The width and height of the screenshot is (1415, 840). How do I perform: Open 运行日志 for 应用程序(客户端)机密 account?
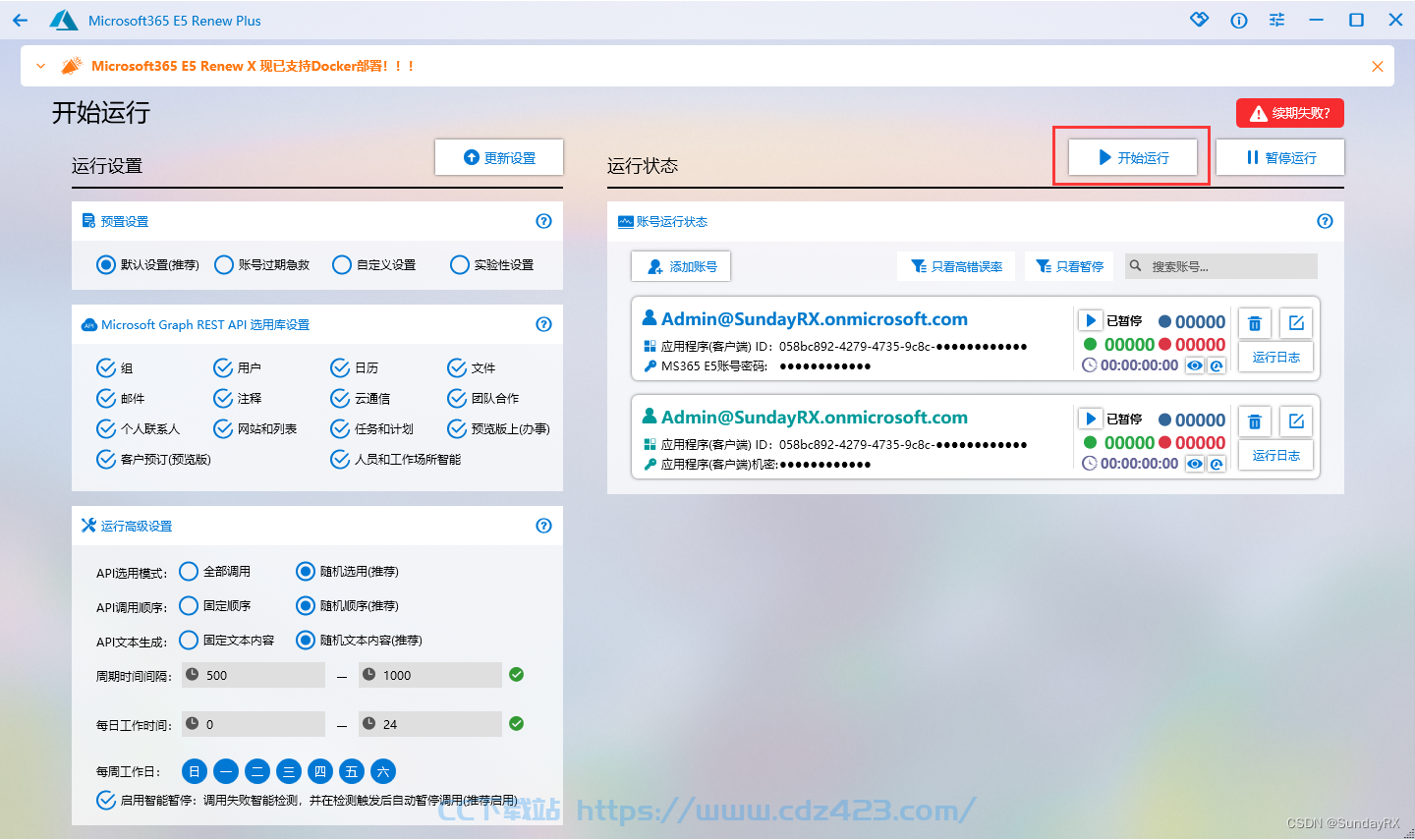pyautogui.click(x=1275, y=456)
